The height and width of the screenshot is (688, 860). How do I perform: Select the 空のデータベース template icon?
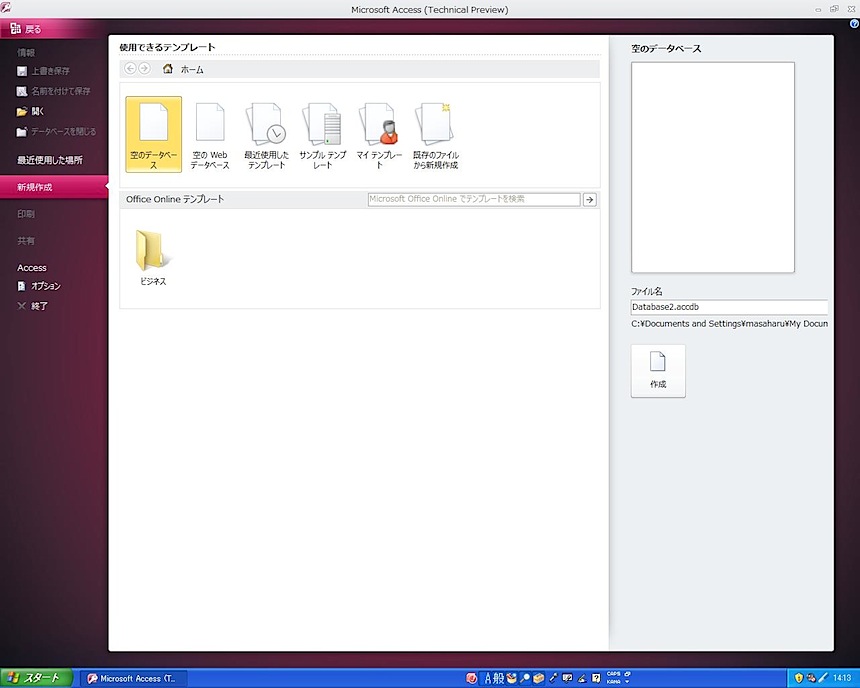(153, 134)
